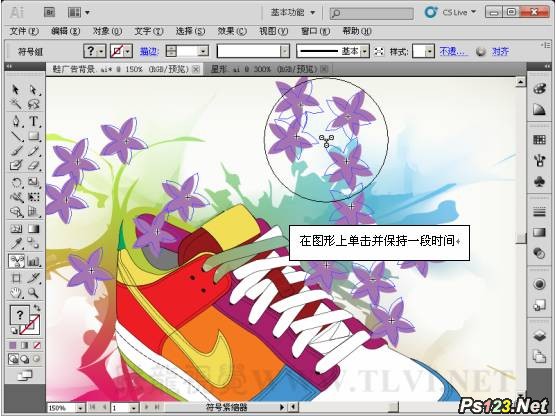
Task: Open stroke color dropdown in control bar
Action: coord(128,52)
